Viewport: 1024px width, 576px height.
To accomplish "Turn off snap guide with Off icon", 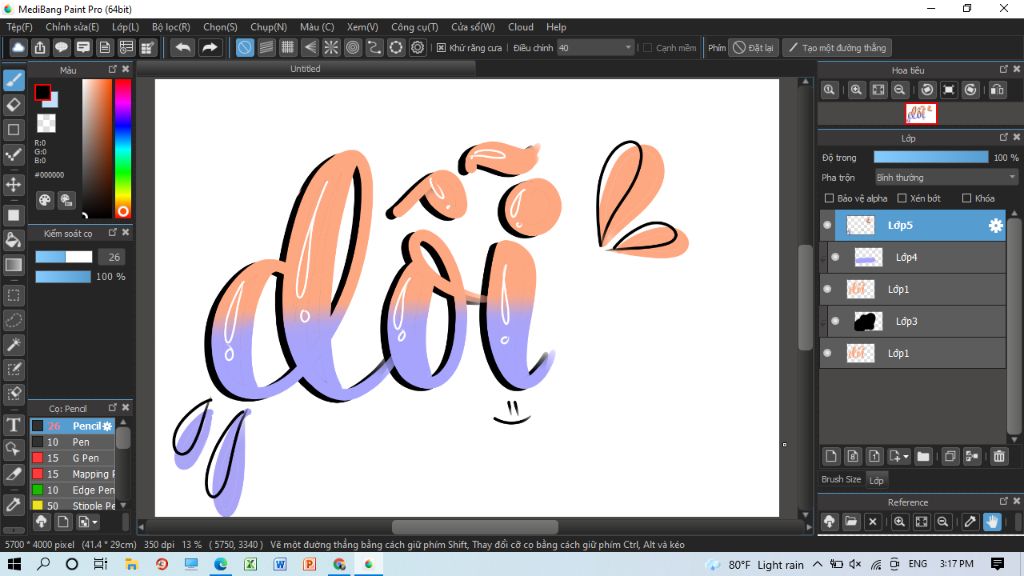I will 244,48.
